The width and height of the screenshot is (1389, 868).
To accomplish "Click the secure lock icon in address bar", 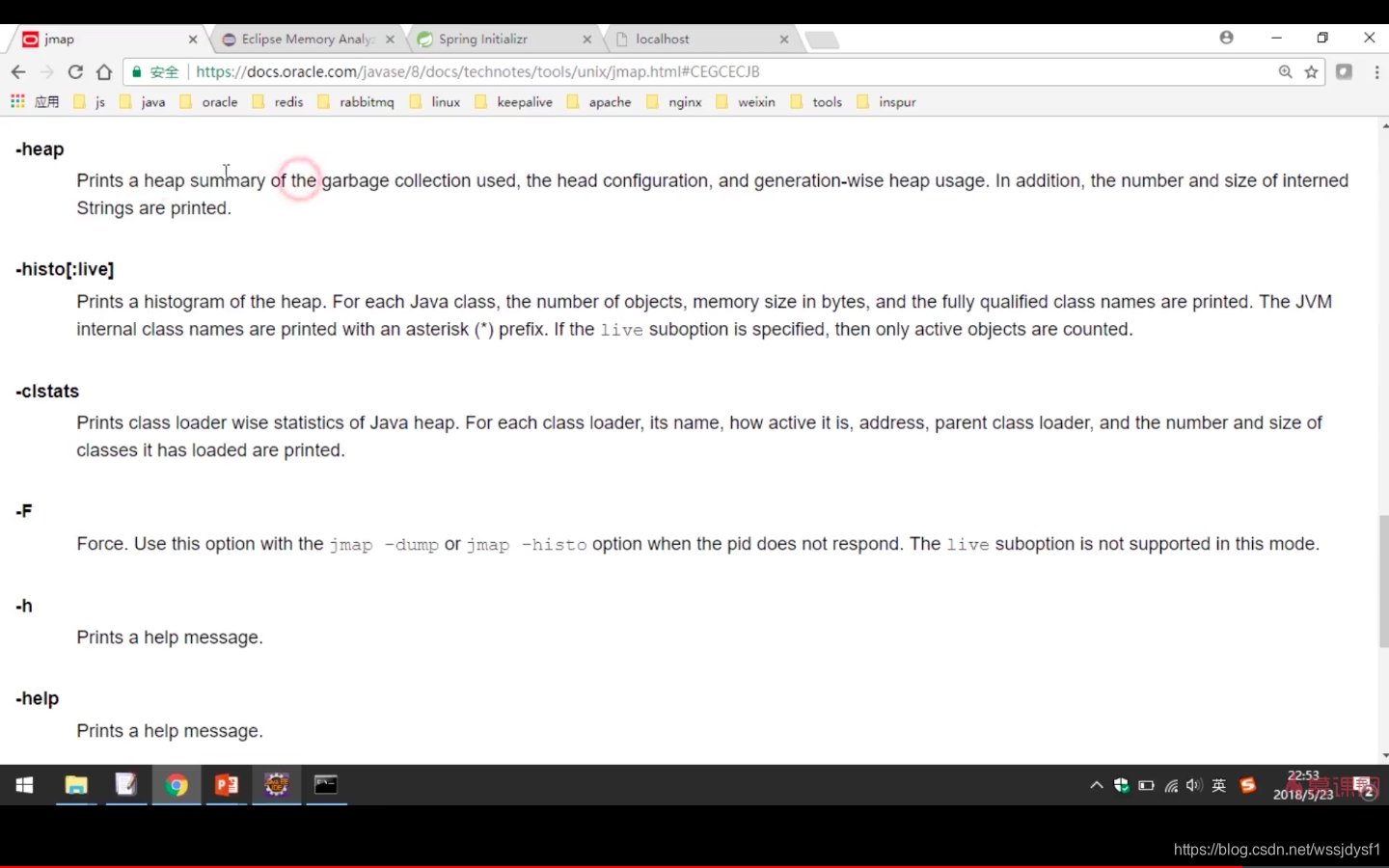I will (137, 72).
